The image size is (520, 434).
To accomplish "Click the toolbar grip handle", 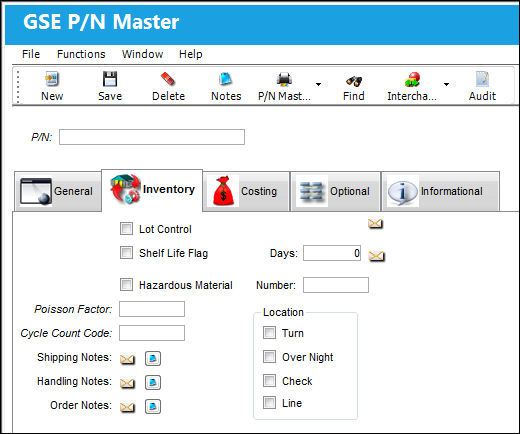I will (x=18, y=87).
